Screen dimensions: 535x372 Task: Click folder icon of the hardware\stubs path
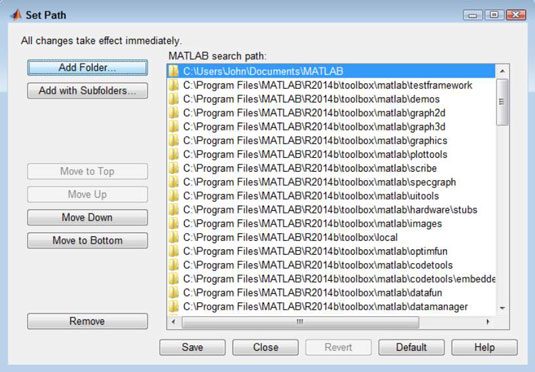(x=174, y=210)
